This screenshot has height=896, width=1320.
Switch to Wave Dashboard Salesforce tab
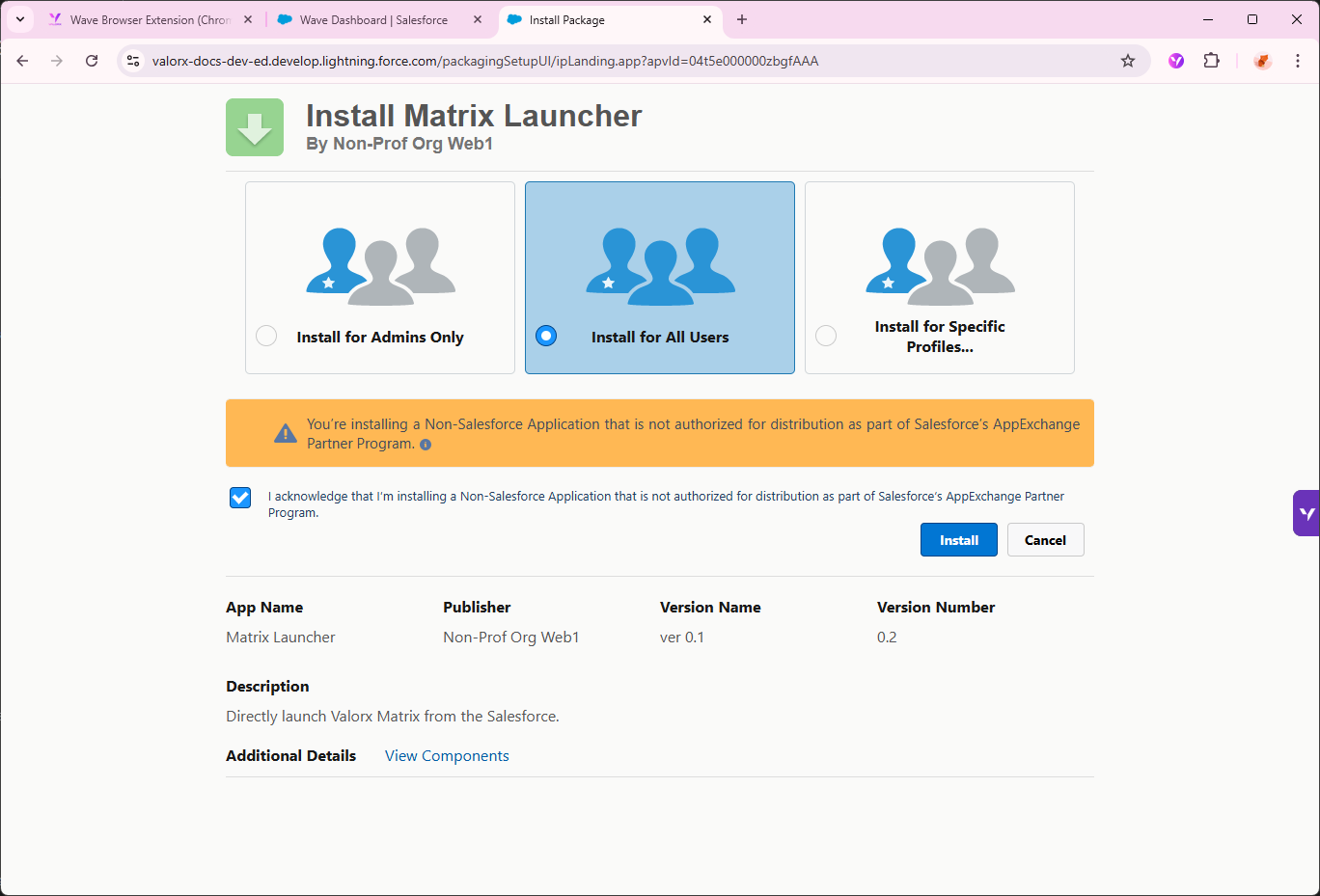pos(378,19)
